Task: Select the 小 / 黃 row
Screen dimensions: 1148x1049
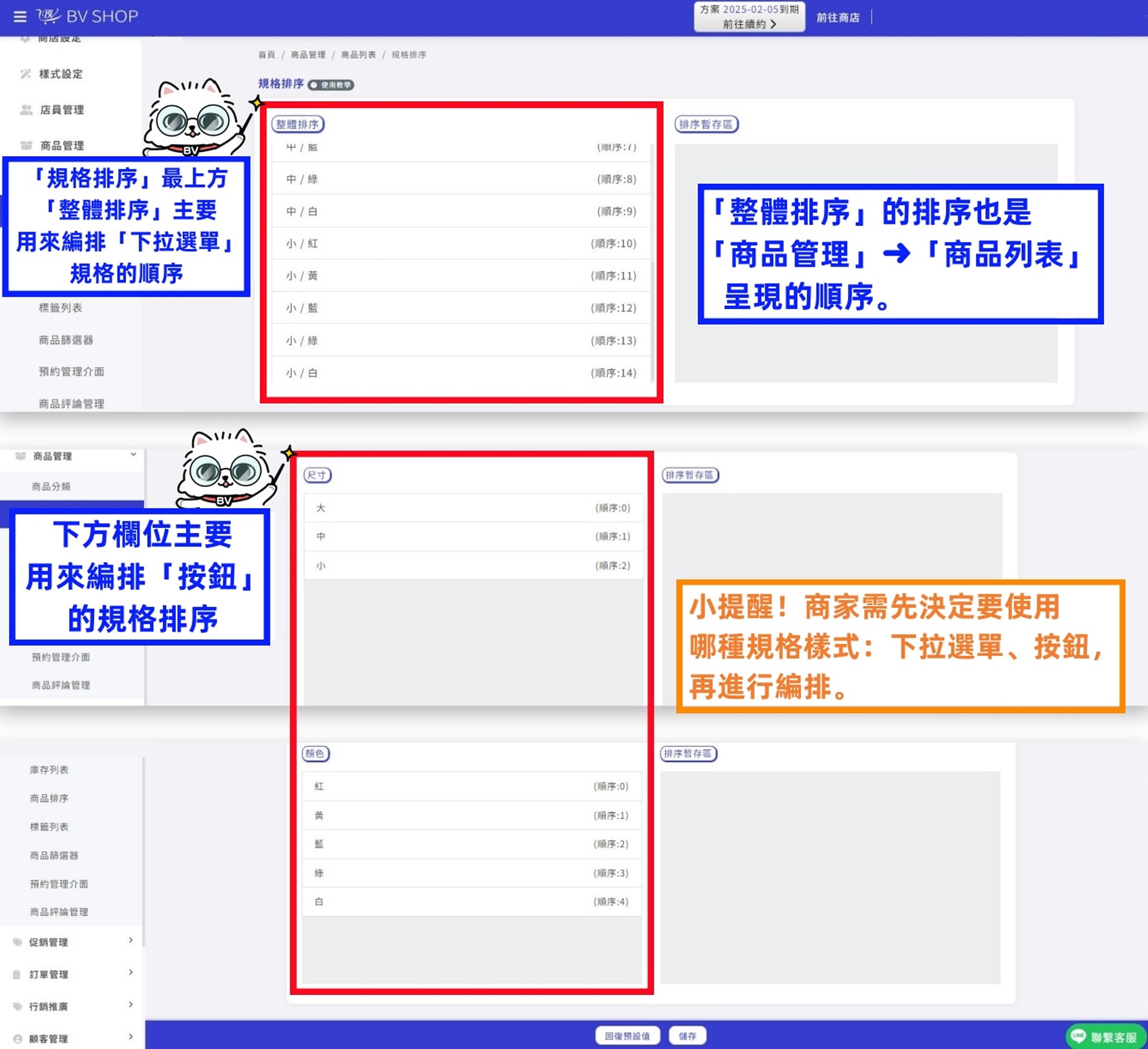Action: tap(461, 275)
